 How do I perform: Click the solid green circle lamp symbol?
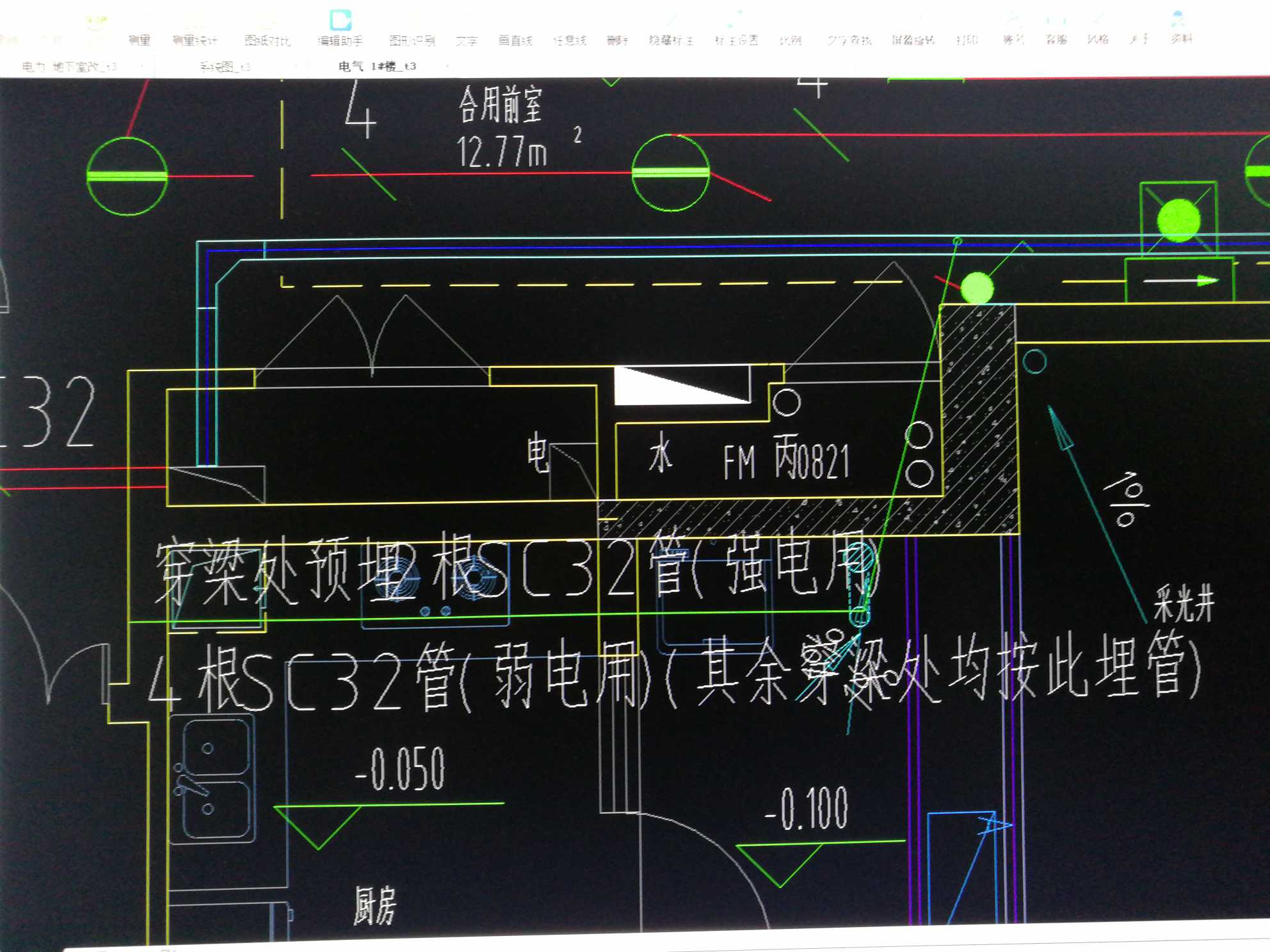point(977,288)
